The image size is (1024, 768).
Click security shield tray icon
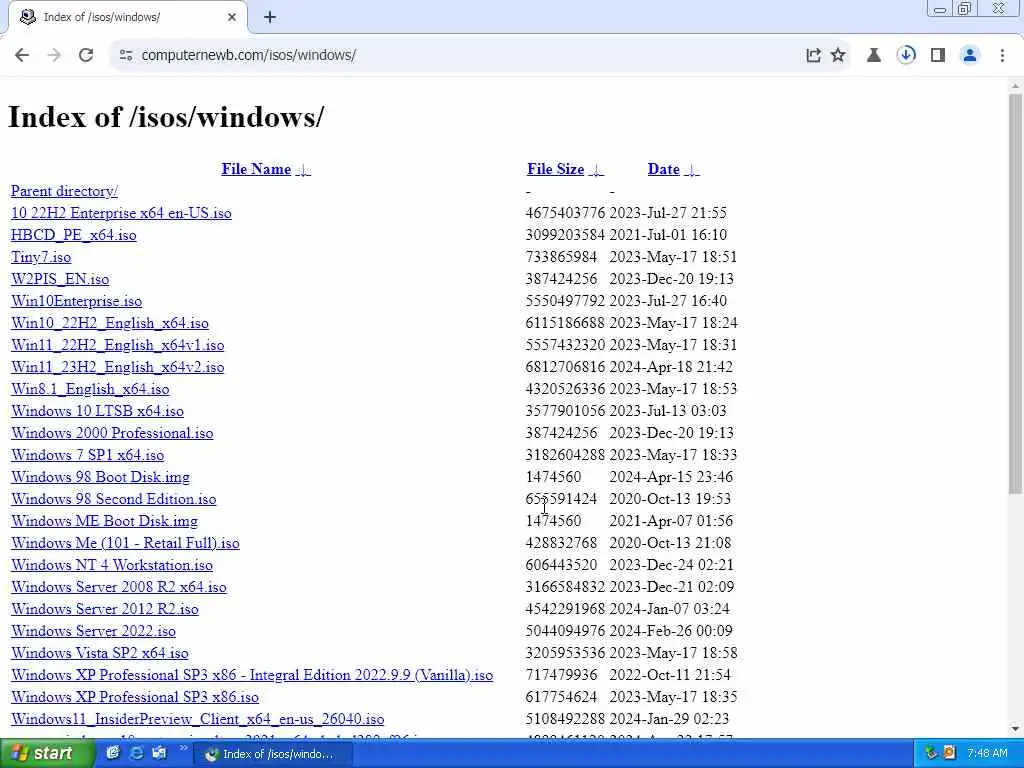[950, 754]
